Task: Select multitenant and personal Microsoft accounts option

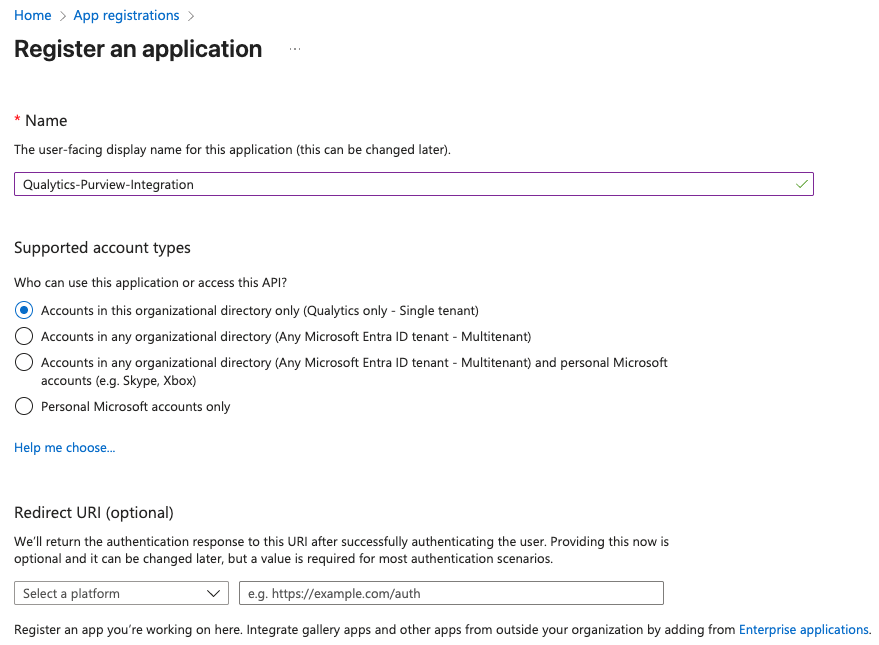Action: (x=23, y=363)
